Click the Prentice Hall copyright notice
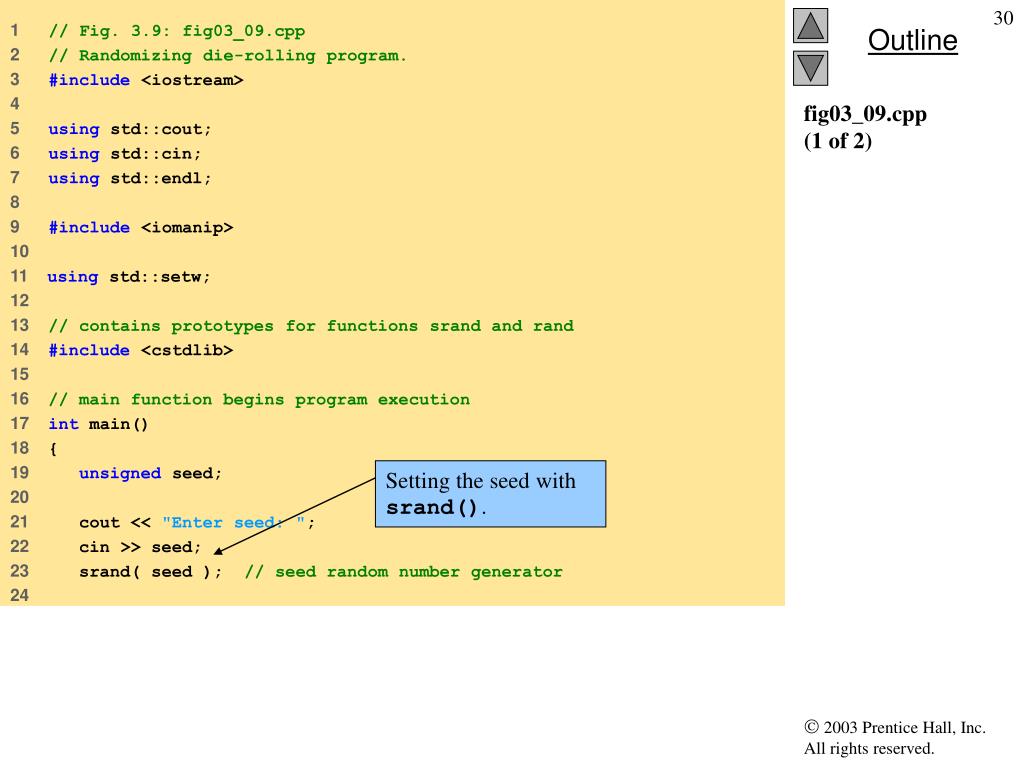This screenshot has width=1024, height=768. [x=895, y=738]
